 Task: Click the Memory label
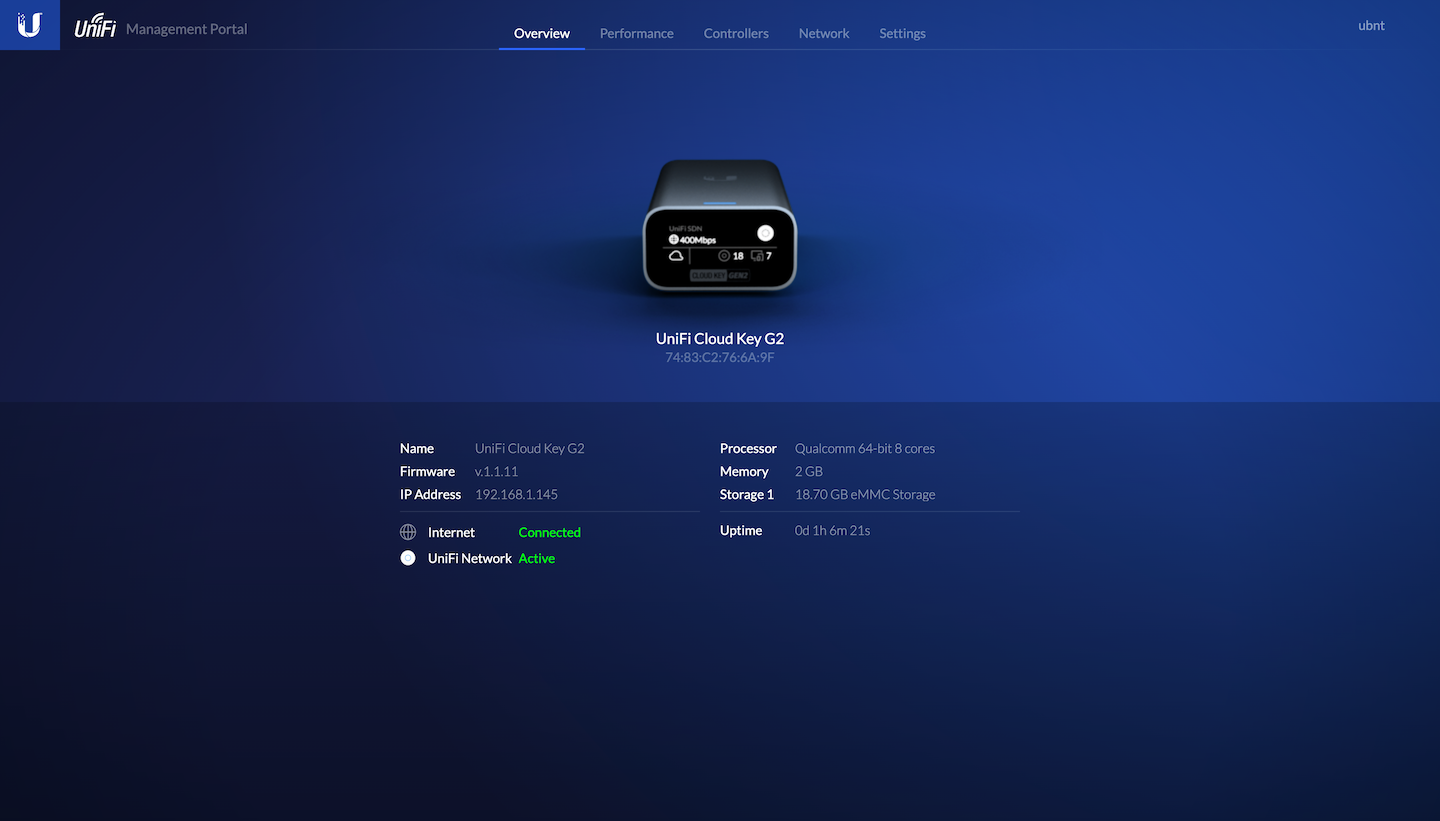pyautogui.click(x=744, y=471)
